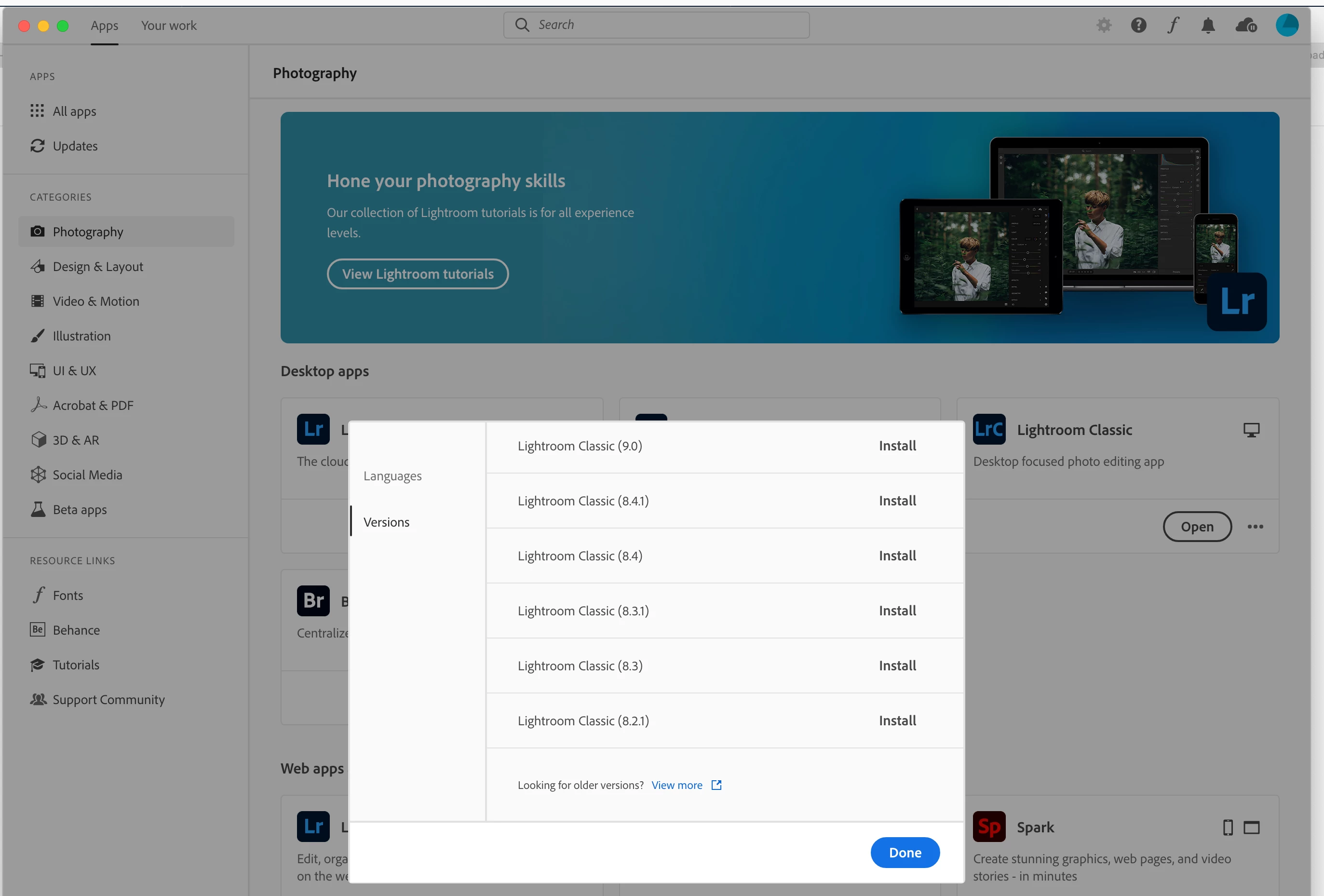
Task: Switch to the Your work tab
Action: [x=169, y=25]
